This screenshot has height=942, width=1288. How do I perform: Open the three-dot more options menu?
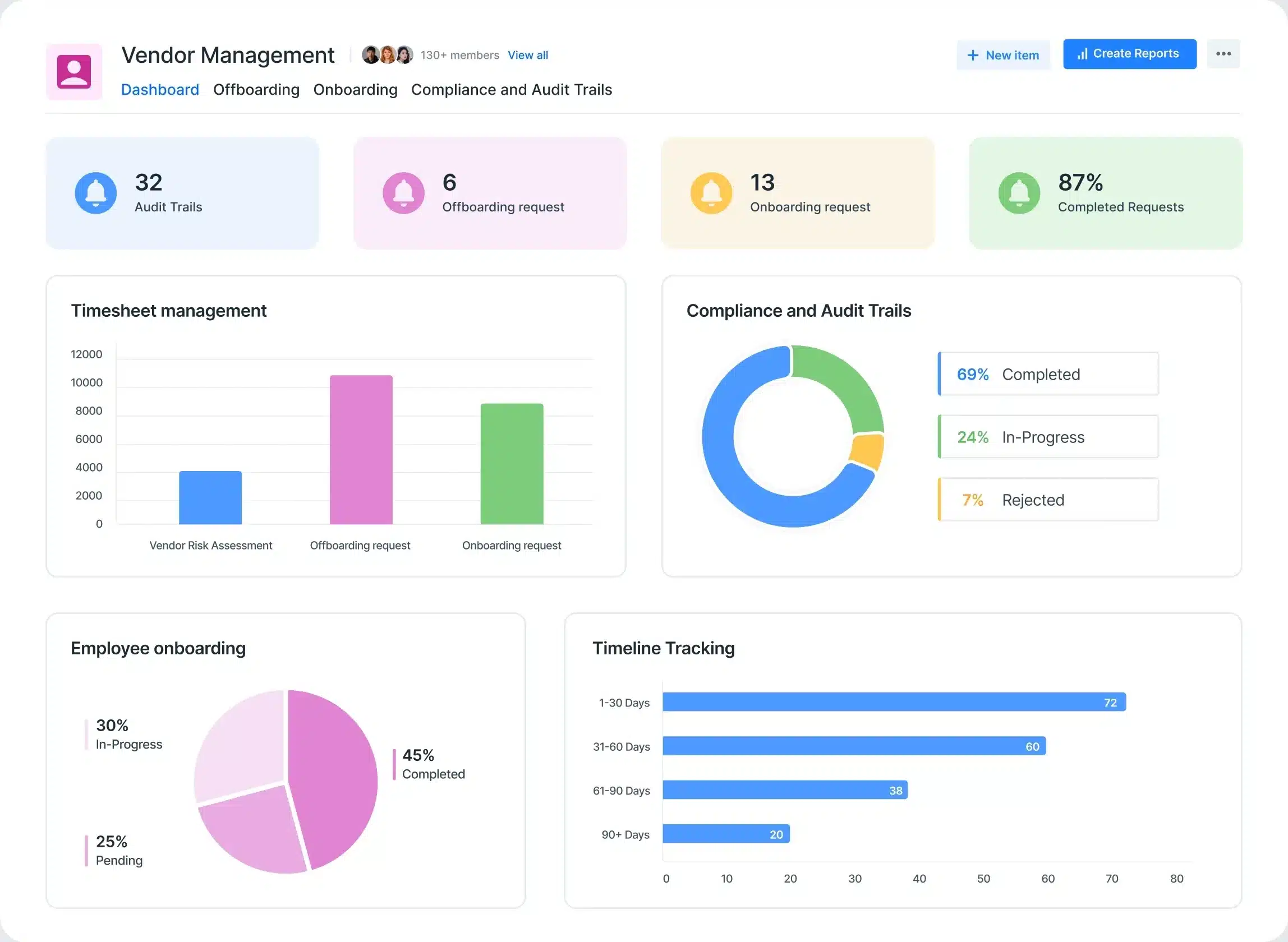pyautogui.click(x=1223, y=54)
